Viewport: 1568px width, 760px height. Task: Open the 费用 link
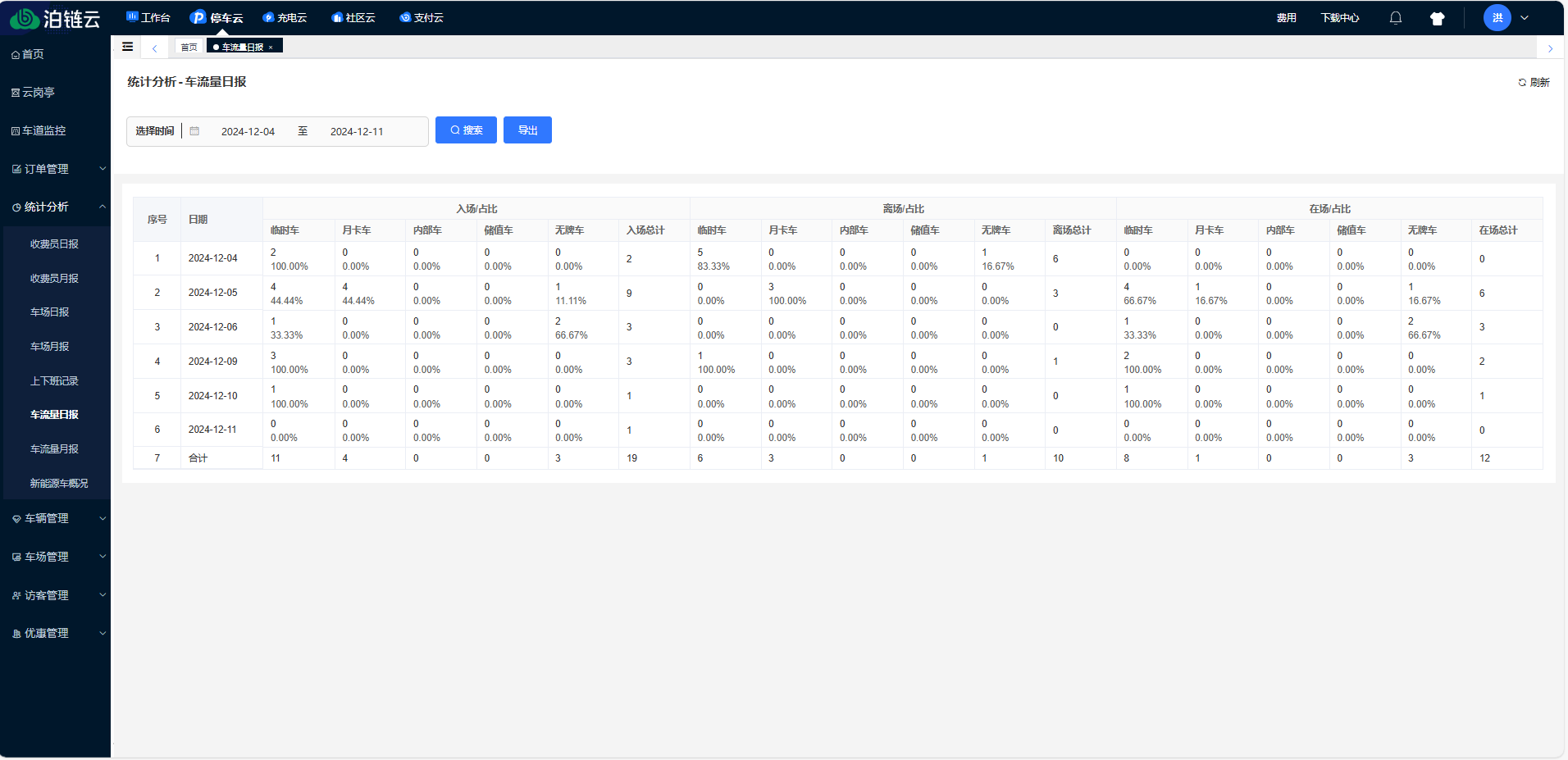click(x=1286, y=18)
